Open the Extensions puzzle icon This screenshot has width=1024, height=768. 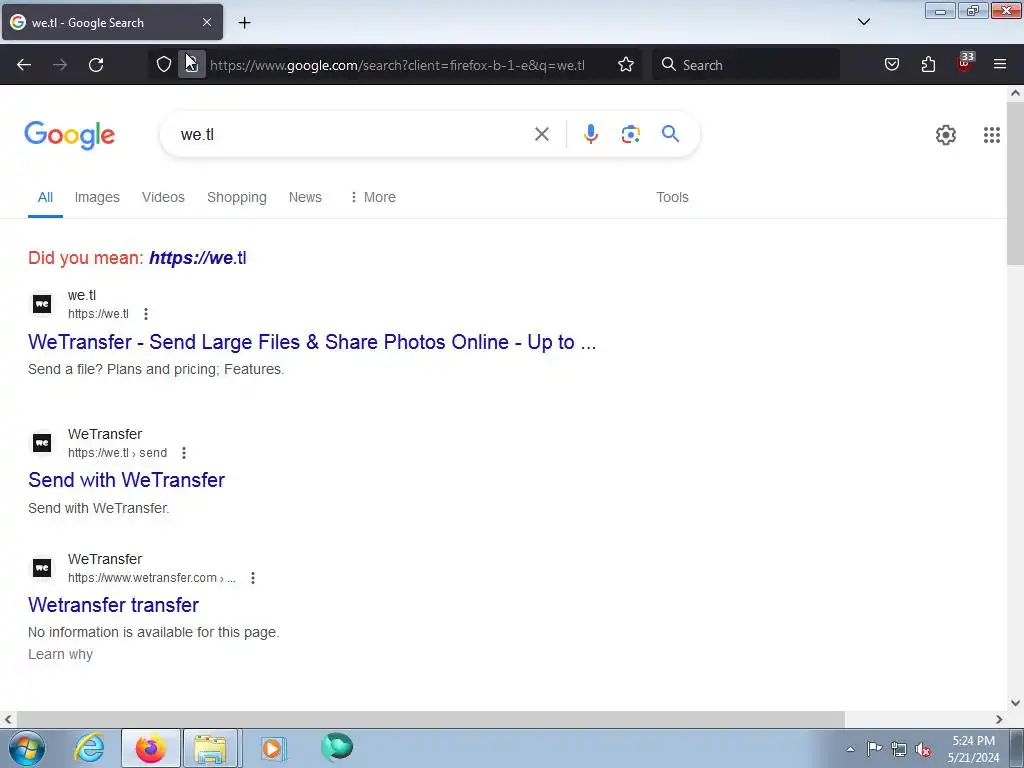[928, 64]
